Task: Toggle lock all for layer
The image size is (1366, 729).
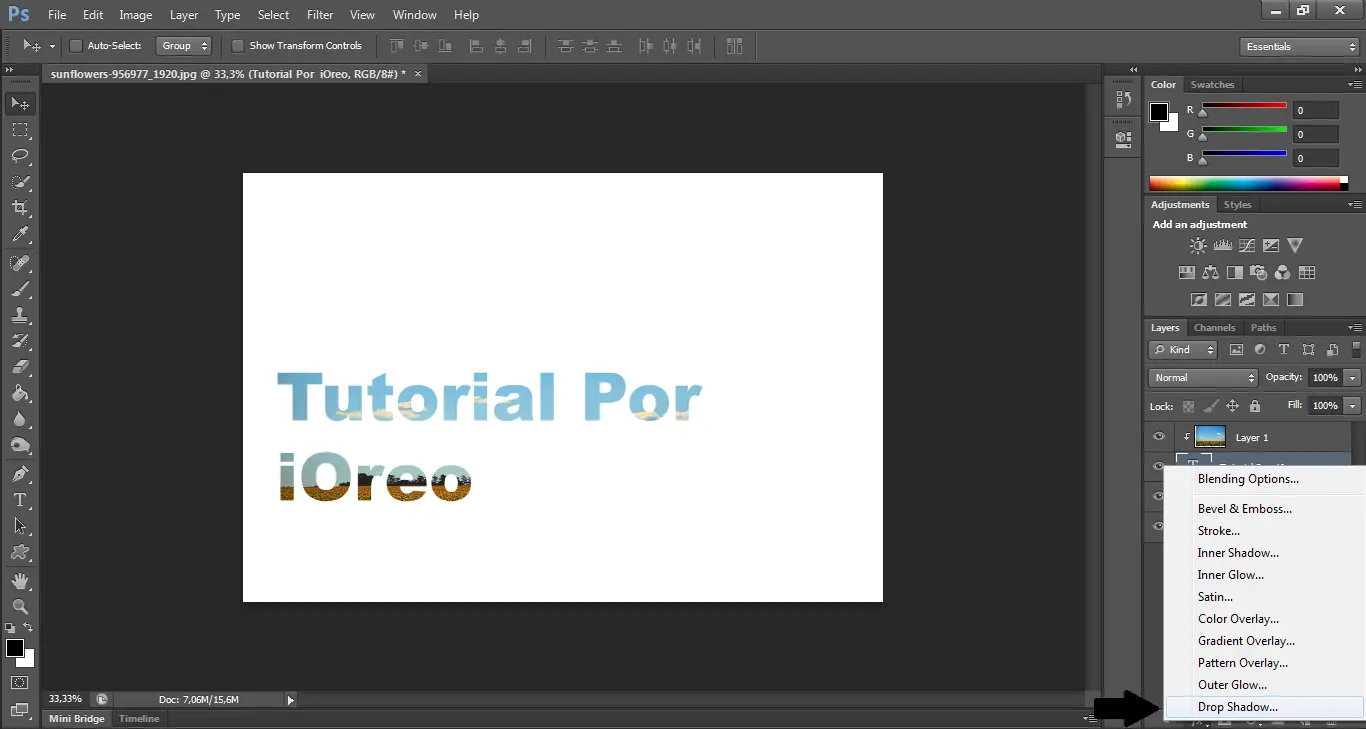Action: [x=1254, y=406]
